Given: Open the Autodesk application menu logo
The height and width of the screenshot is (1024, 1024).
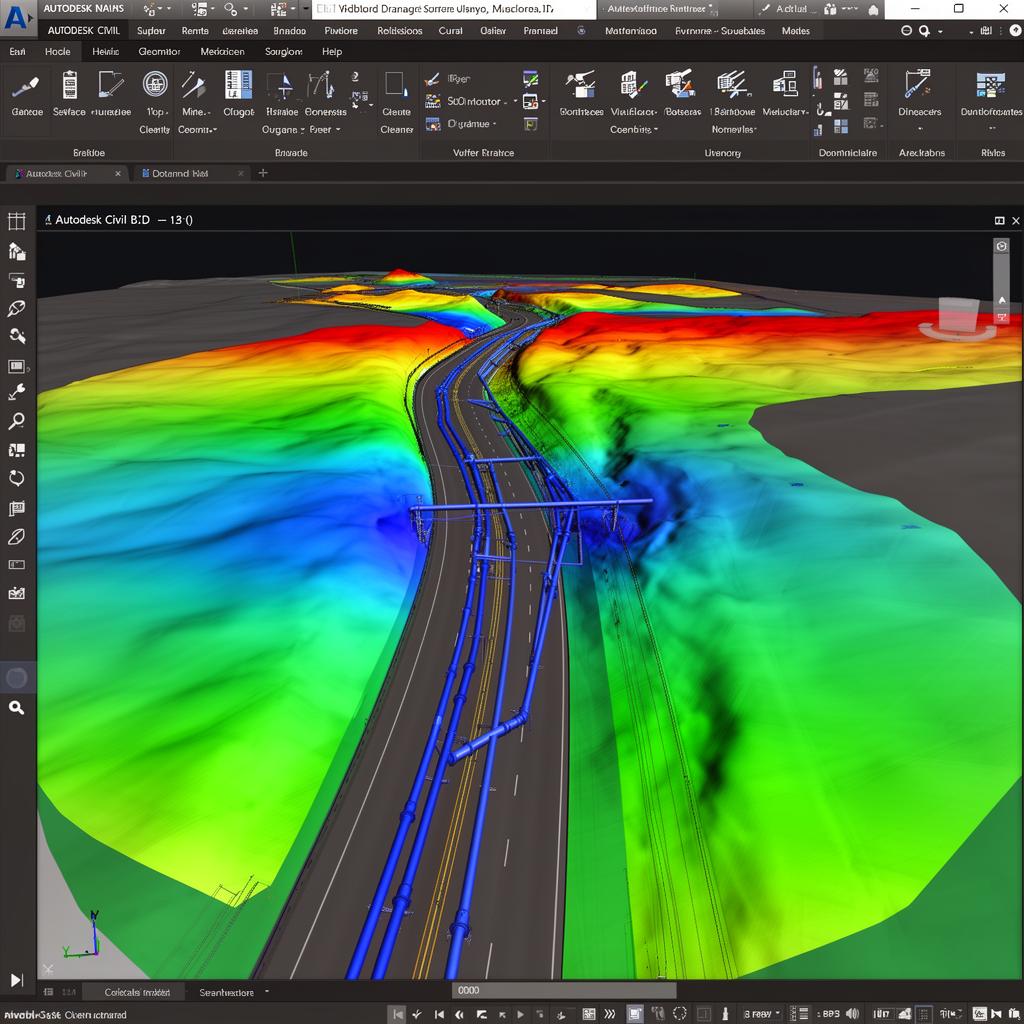Looking at the screenshot, I should pos(16,18).
